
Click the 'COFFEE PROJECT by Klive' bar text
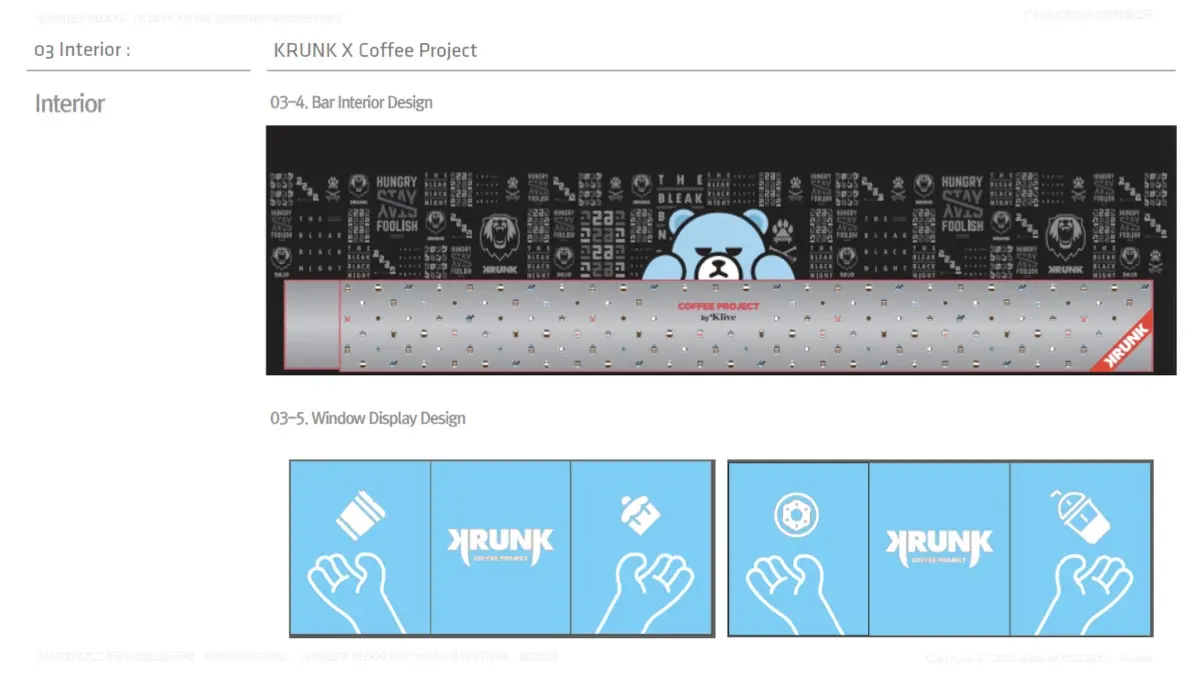(x=718, y=311)
